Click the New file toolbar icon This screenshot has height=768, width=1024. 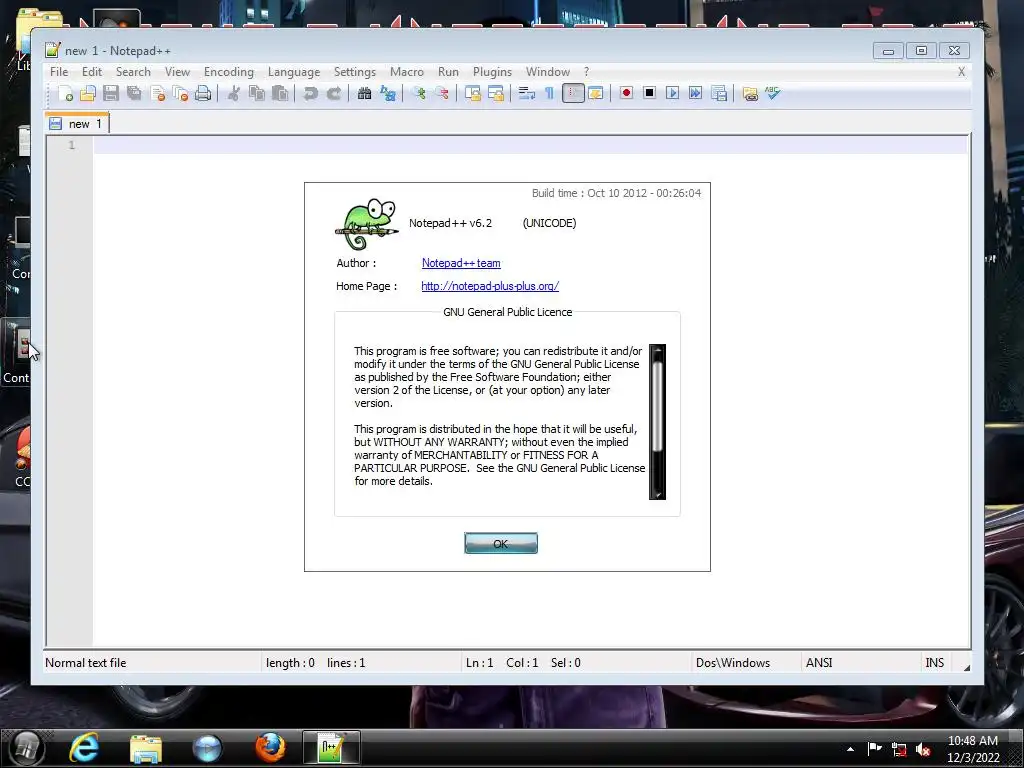click(65, 93)
